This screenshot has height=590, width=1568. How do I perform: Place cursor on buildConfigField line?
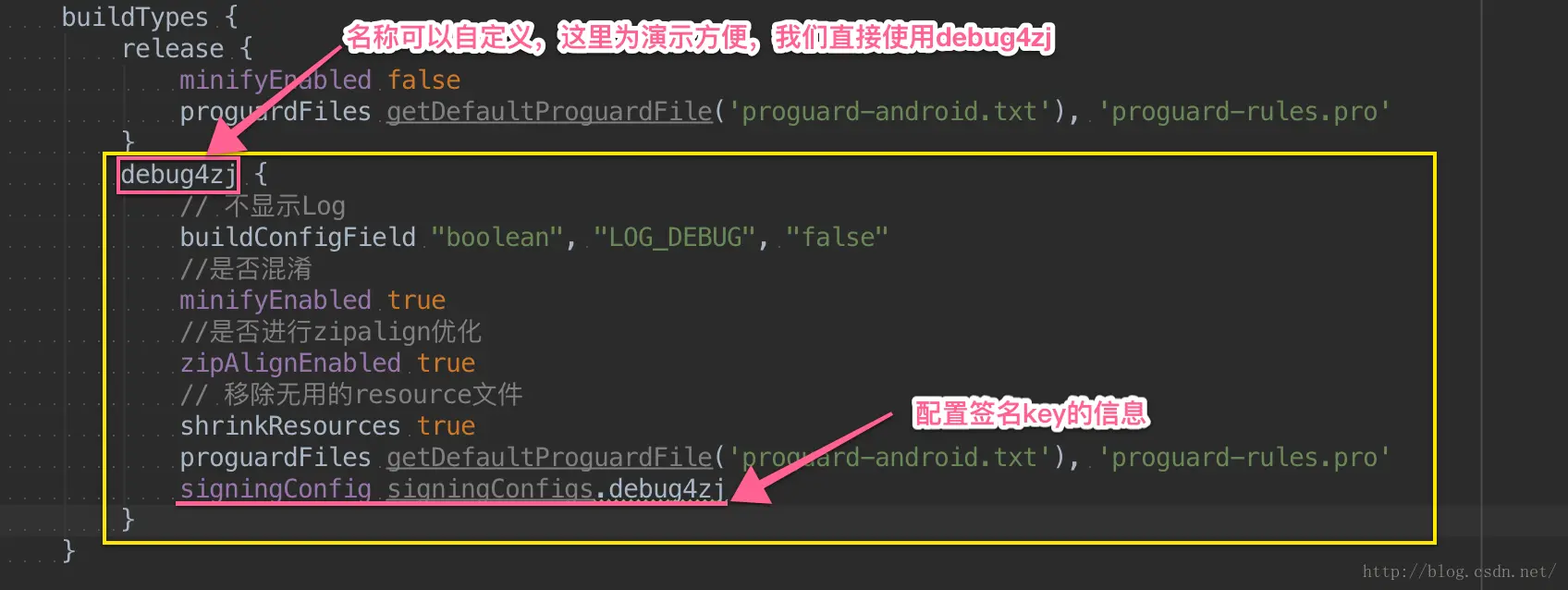coord(533,238)
